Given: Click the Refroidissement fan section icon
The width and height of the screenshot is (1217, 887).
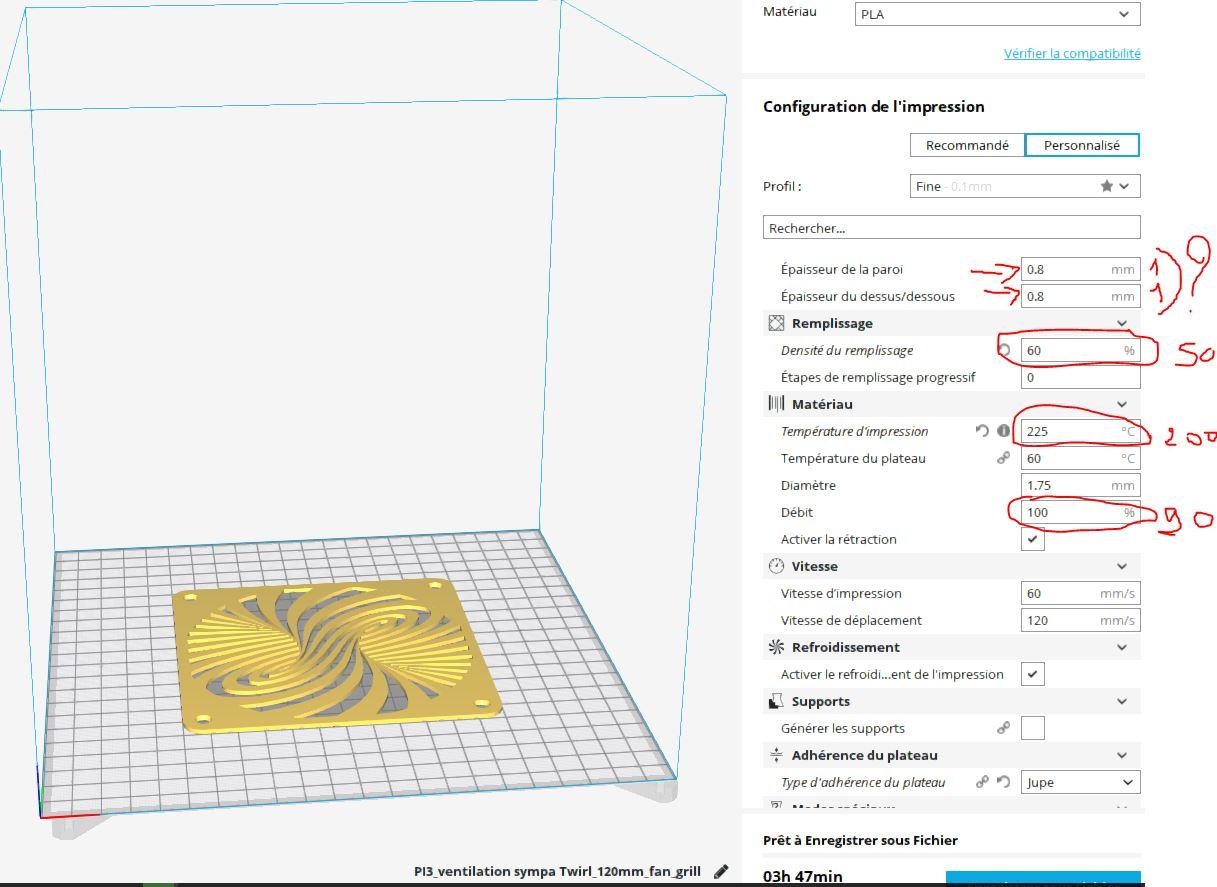Looking at the screenshot, I should 776,647.
